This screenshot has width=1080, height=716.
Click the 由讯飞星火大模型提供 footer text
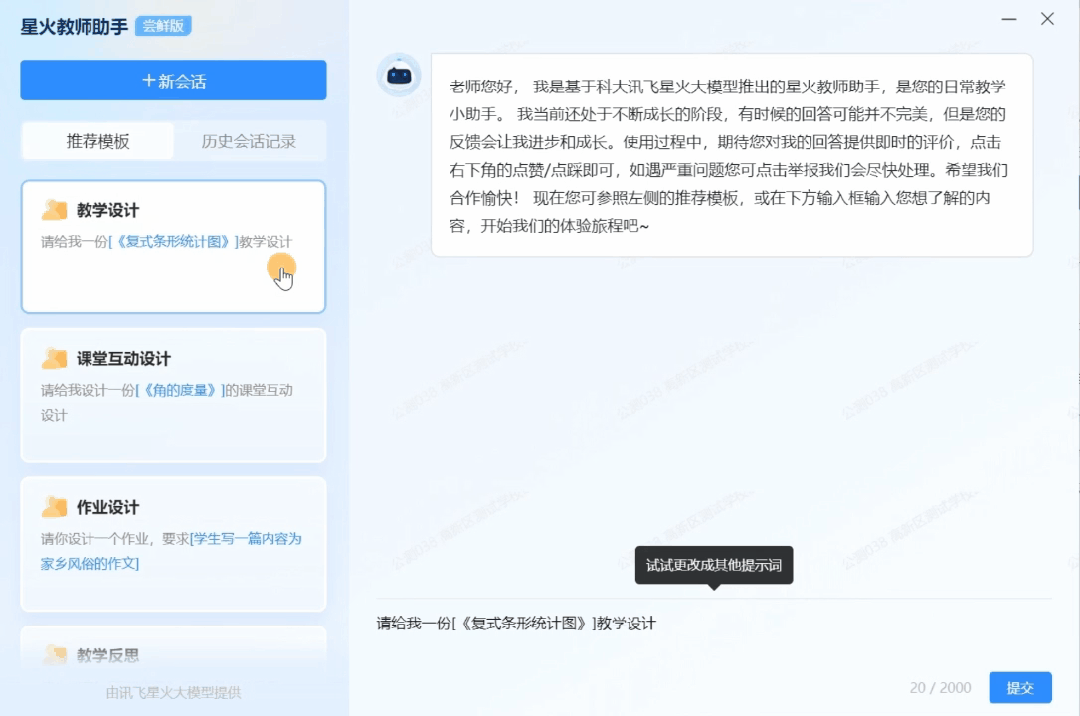pyautogui.click(x=172, y=693)
